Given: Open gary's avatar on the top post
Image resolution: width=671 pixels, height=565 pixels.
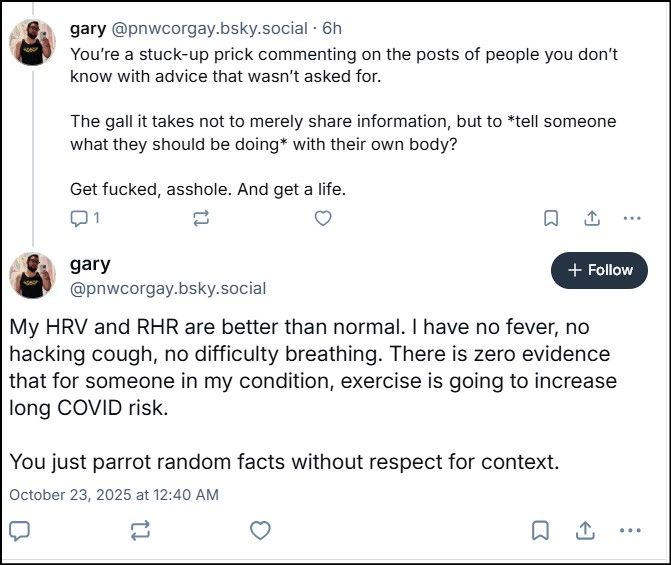Looking at the screenshot, I should tap(33, 42).
